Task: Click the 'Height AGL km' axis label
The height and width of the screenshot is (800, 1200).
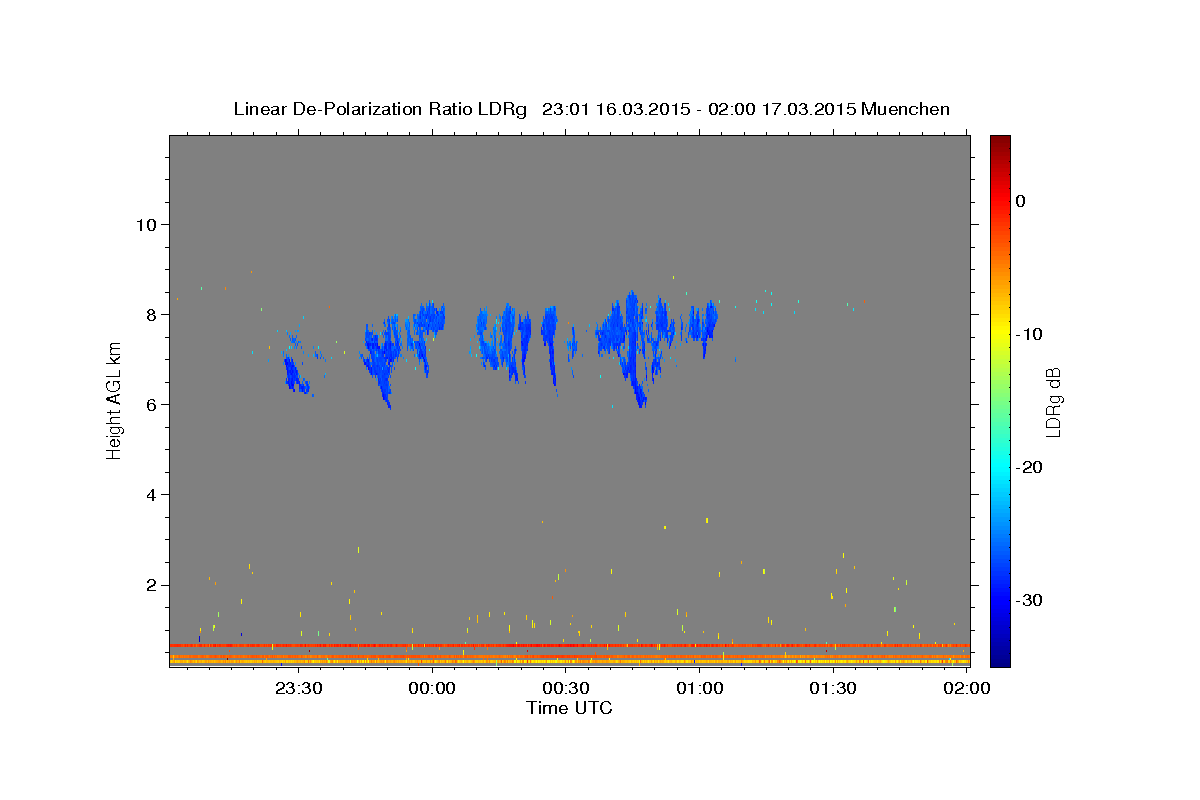Action: tap(114, 400)
